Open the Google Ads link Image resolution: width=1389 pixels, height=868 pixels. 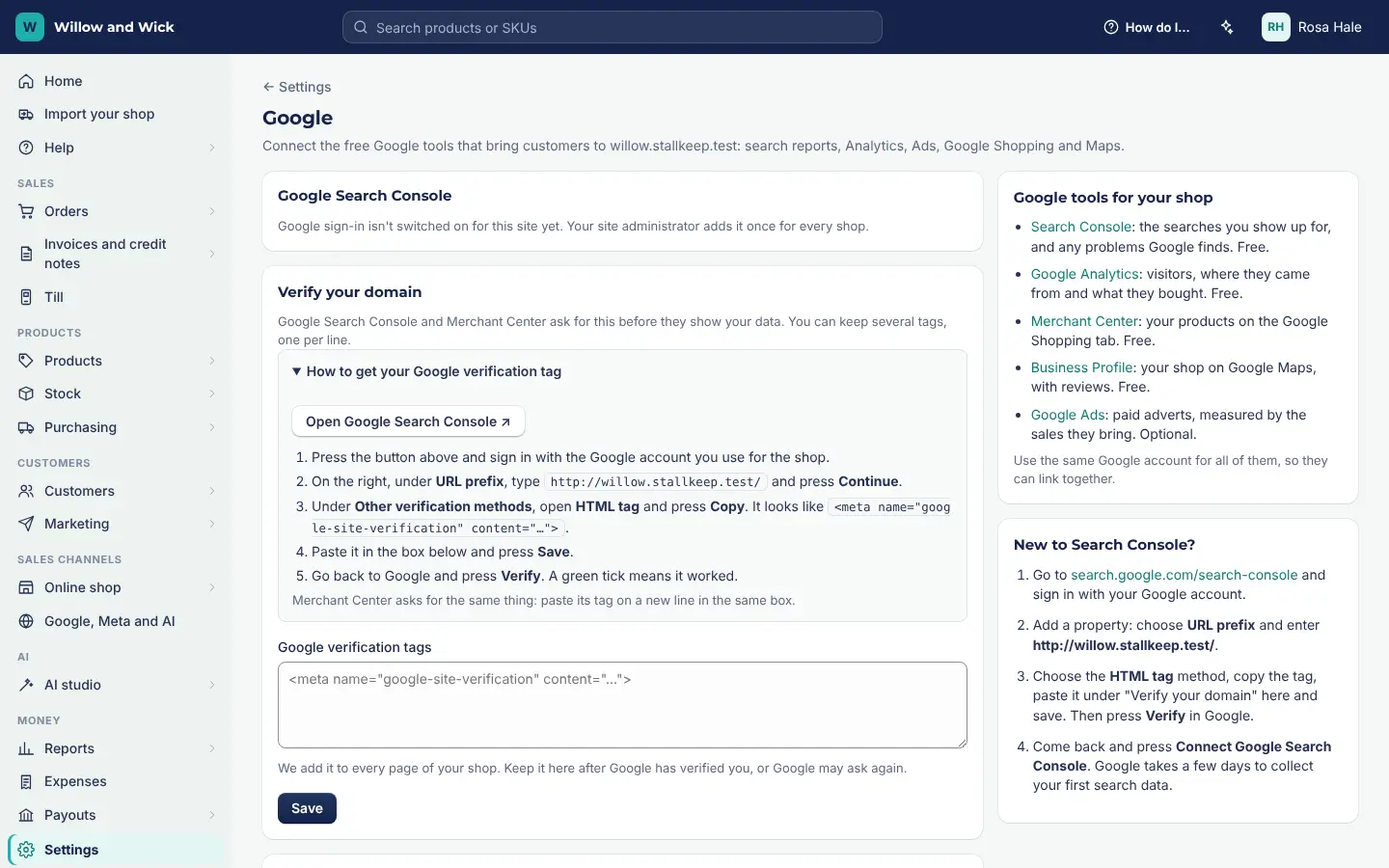pyautogui.click(x=1068, y=415)
